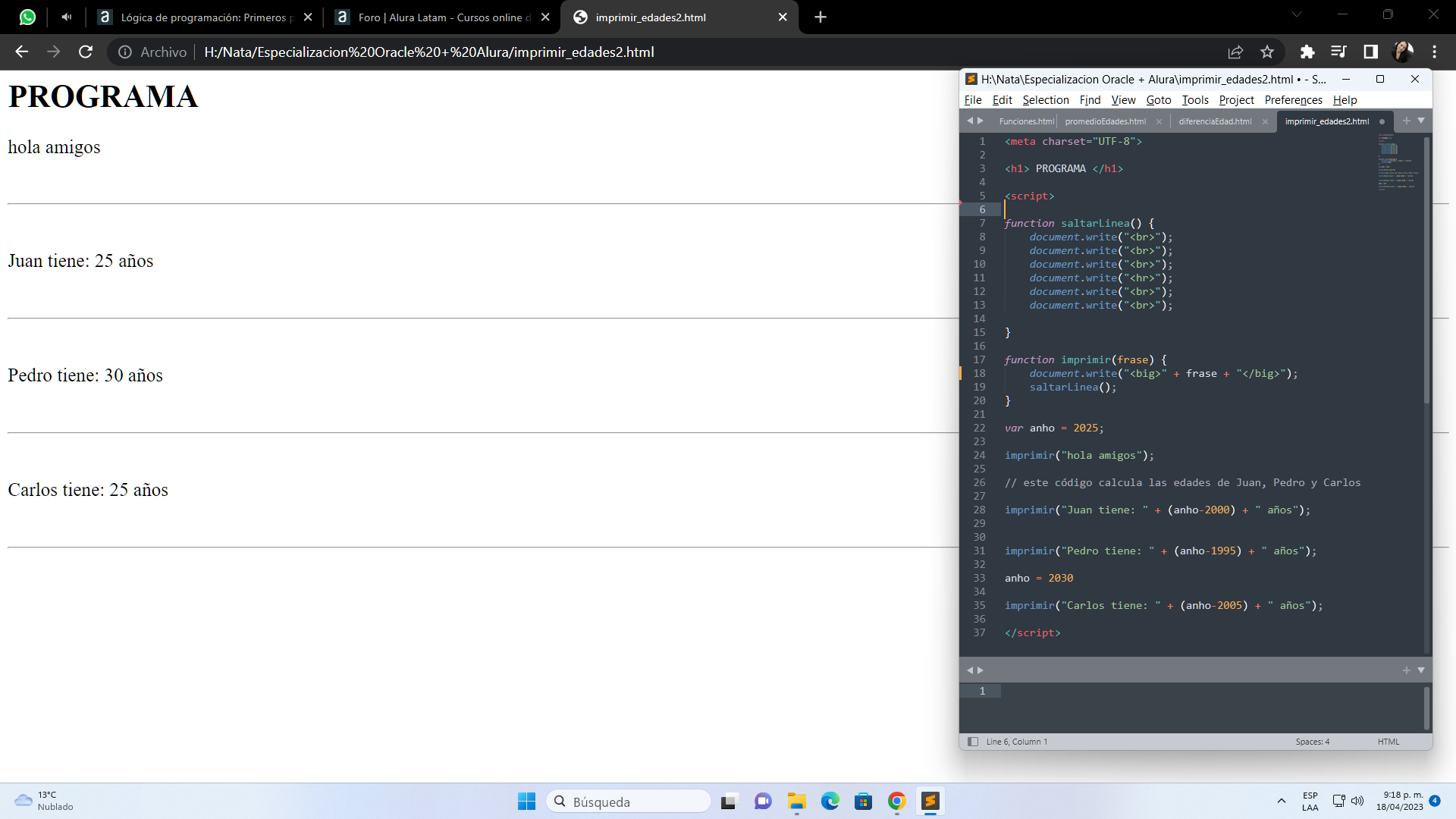Viewport: 1456px width, 819px height.
Task: Open the Chrome tab search chevron
Action: click(1297, 14)
